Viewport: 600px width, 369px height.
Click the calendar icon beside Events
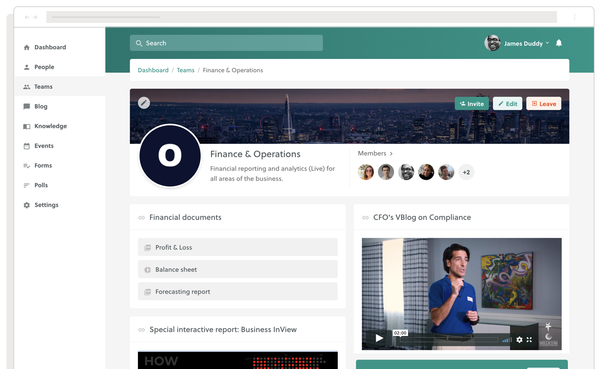(26, 146)
